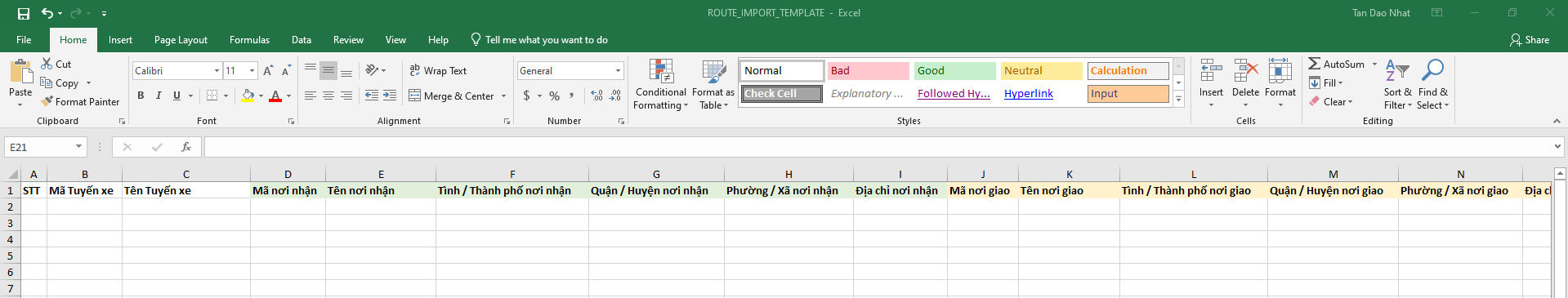Switch to the Data tab
Viewport: 1568px width, 298px height.
[x=302, y=40]
